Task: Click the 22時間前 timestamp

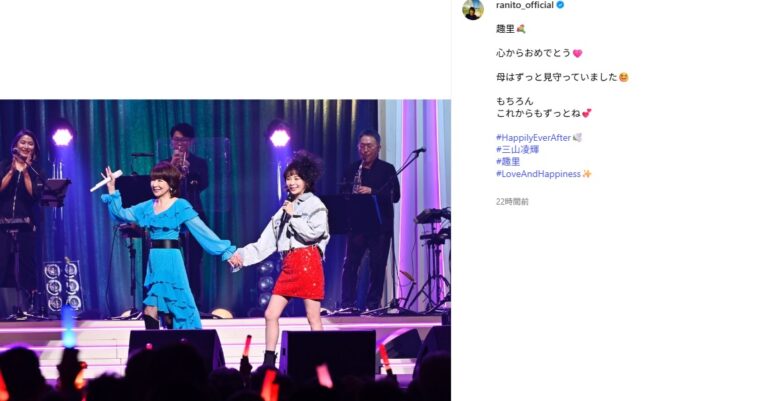Action: (x=512, y=201)
